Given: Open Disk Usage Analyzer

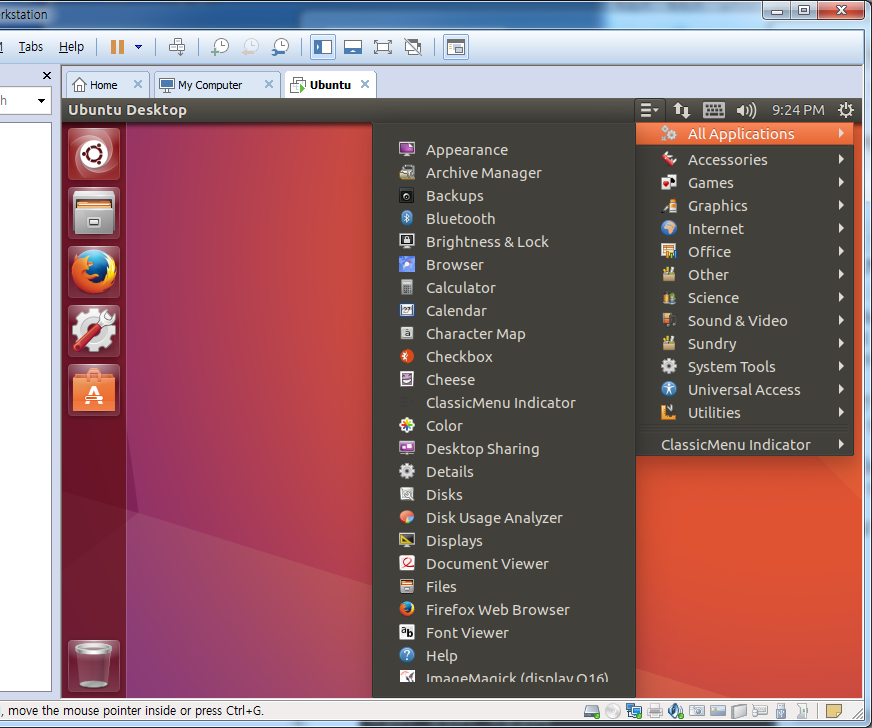Looking at the screenshot, I should coord(504,518).
